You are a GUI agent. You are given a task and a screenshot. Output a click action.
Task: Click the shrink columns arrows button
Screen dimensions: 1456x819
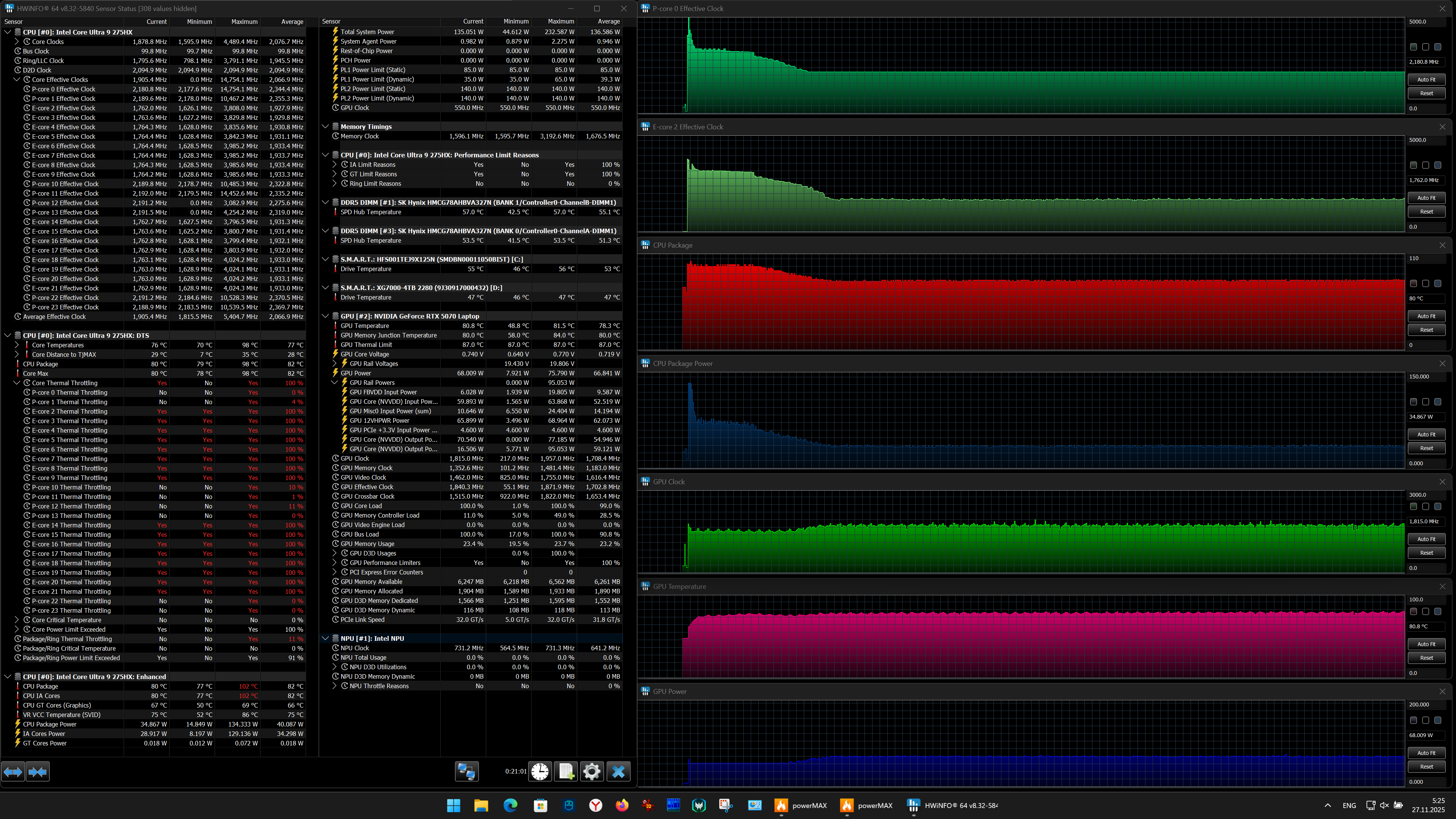[38, 772]
